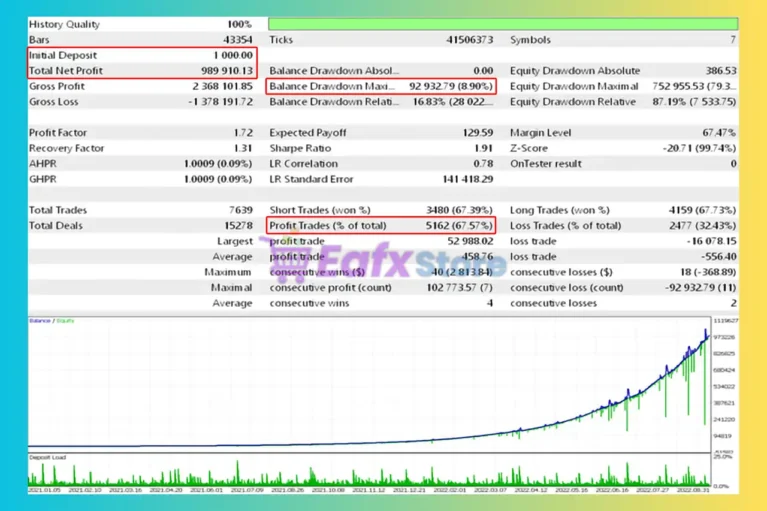Click the Maximum row label
The height and width of the screenshot is (511, 767).
227,272
